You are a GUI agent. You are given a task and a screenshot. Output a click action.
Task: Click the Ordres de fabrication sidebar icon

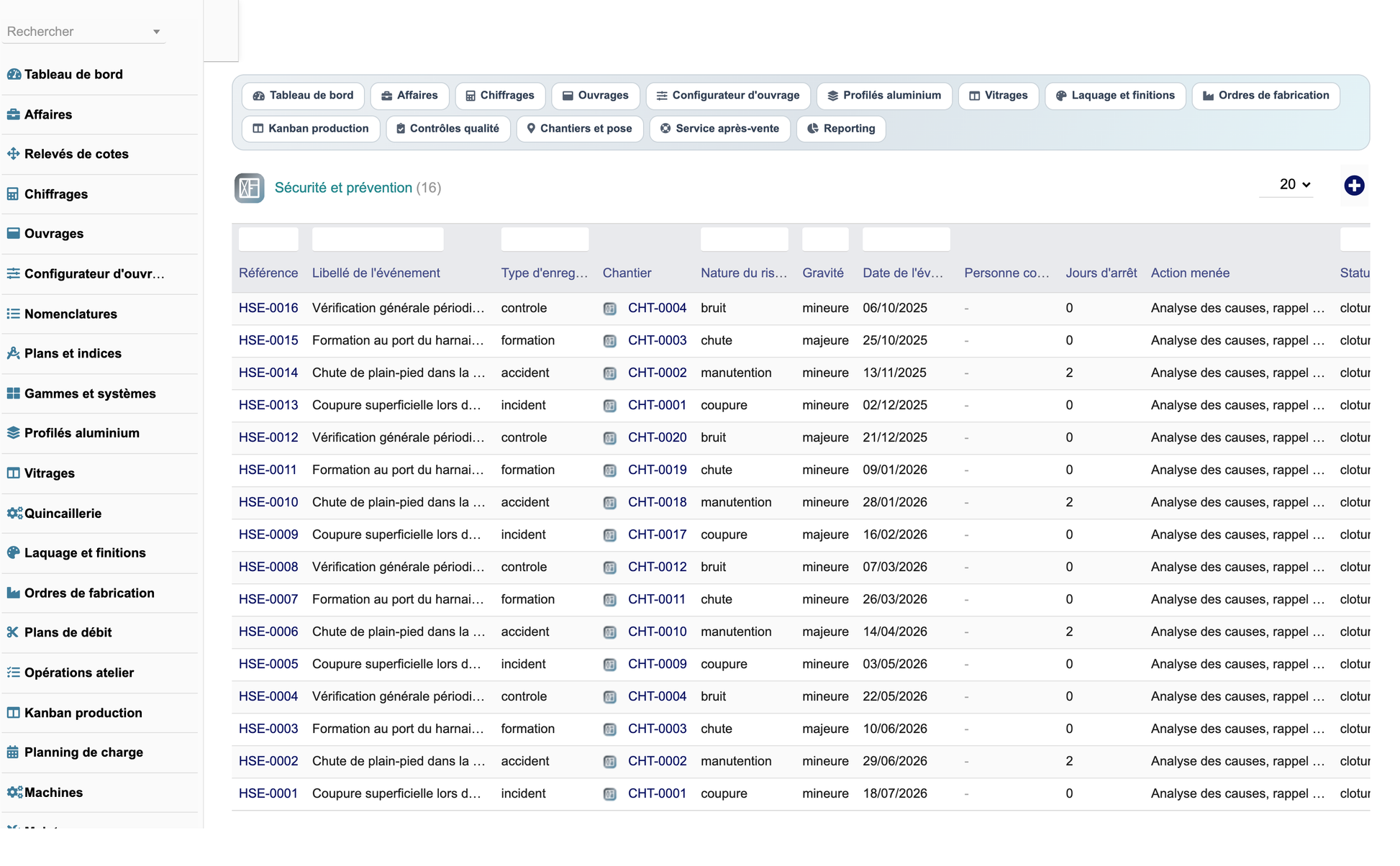(14, 593)
